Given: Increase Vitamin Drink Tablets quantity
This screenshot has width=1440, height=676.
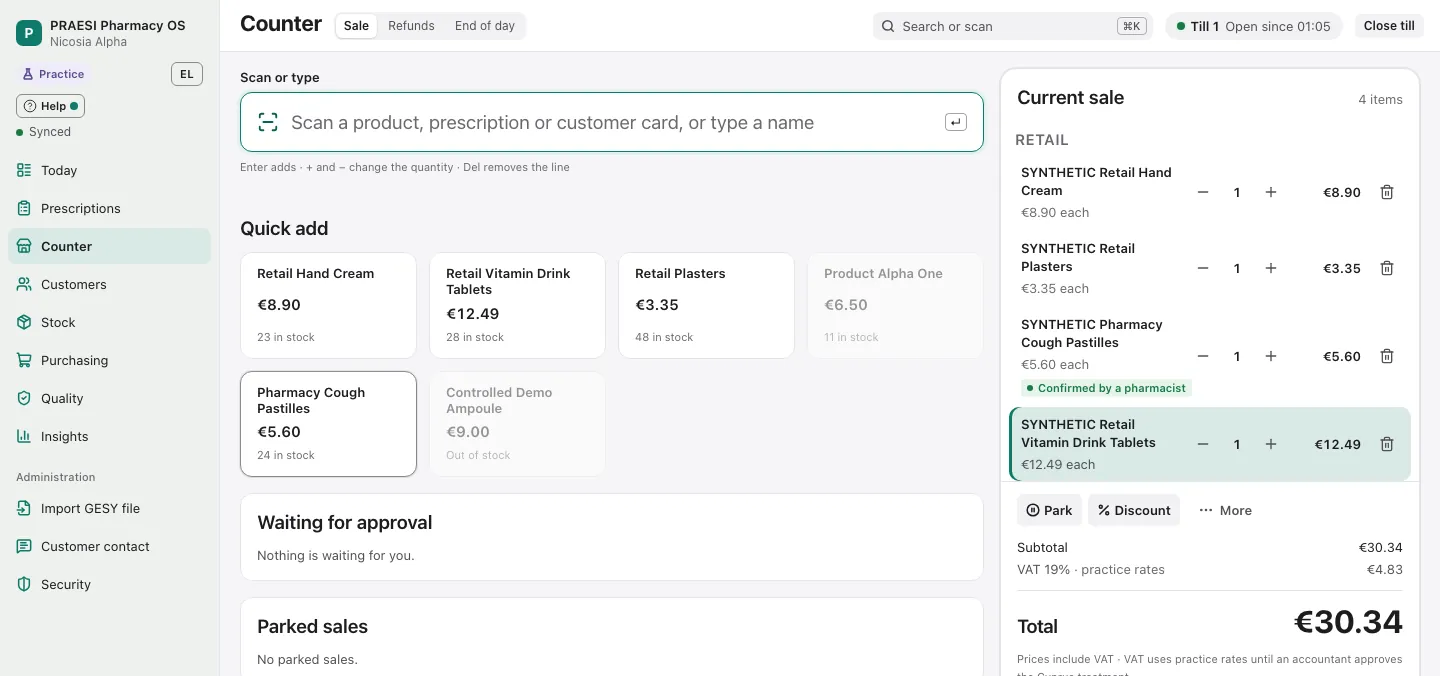Looking at the screenshot, I should coord(1271,444).
